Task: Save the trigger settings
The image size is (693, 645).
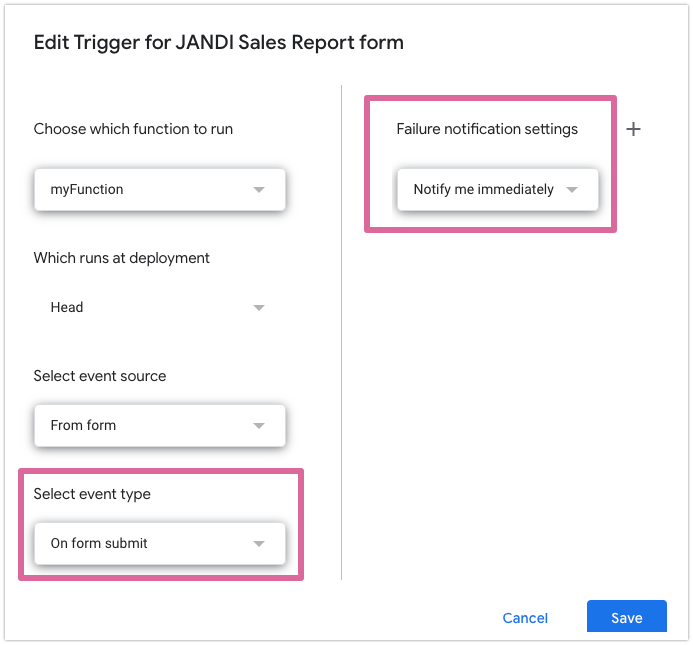Action: click(x=626, y=617)
